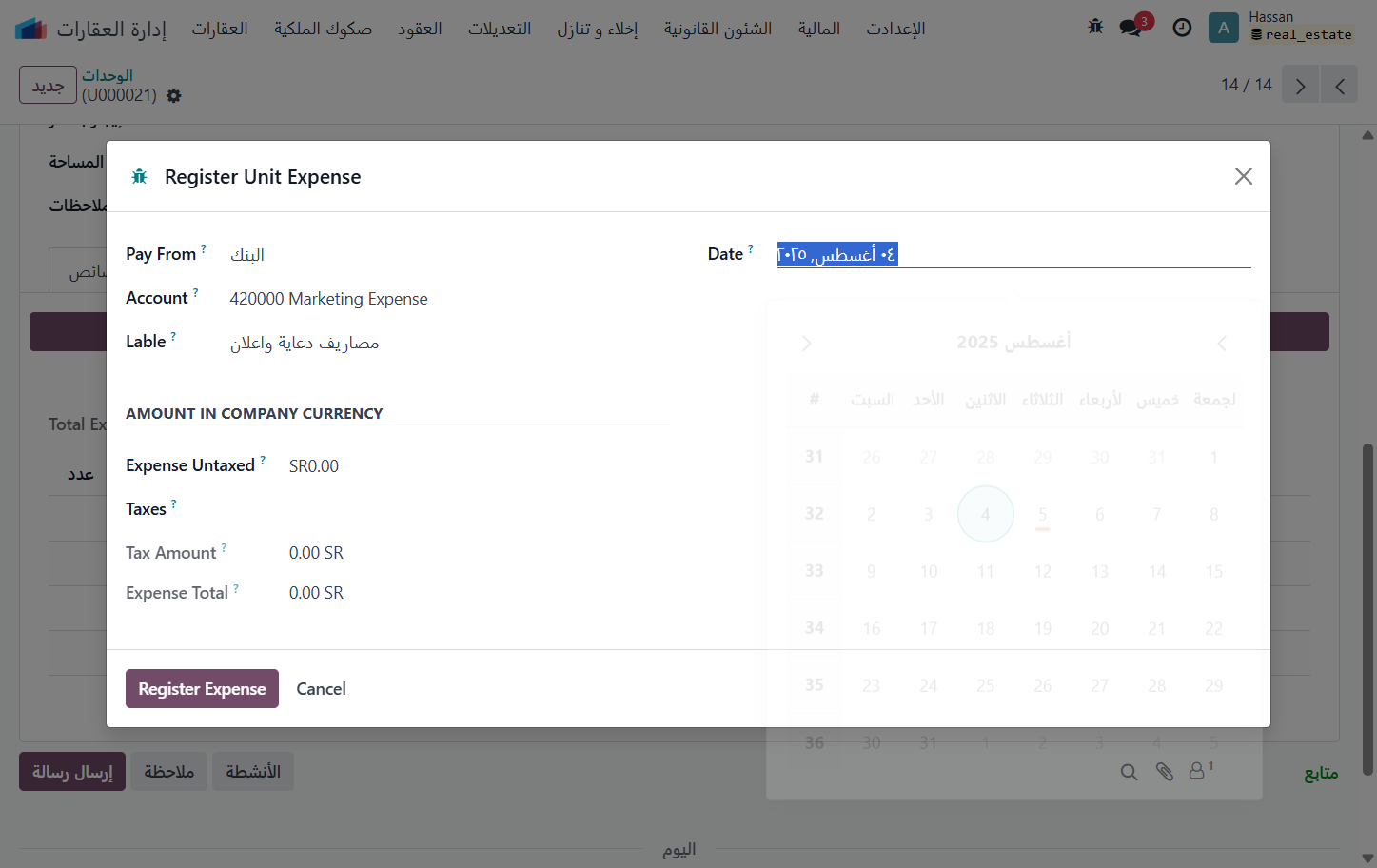This screenshot has height=868, width=1377.
Task: Click the scrollbar up arrow
Action: (x=1367, y=135)
